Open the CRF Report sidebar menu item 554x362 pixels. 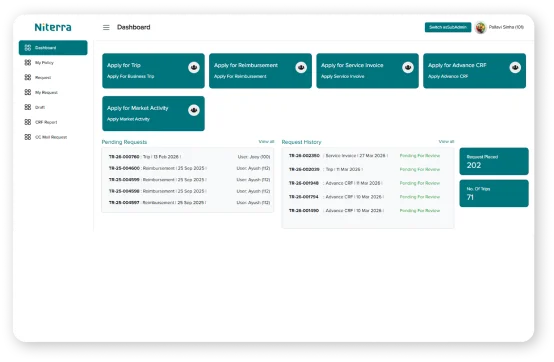tap(53, 122)
